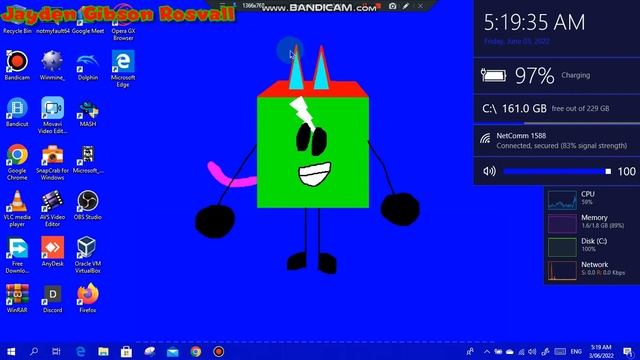Open People icon in system tray
The image size is (640, 360).
tap(471, 351)
